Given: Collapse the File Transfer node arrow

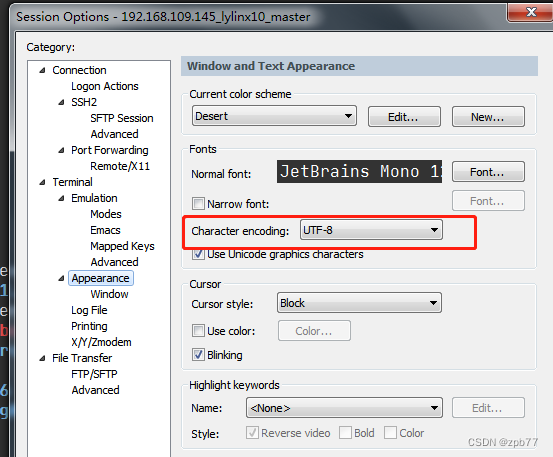Looking at the screenshot, I should point(42,359).
